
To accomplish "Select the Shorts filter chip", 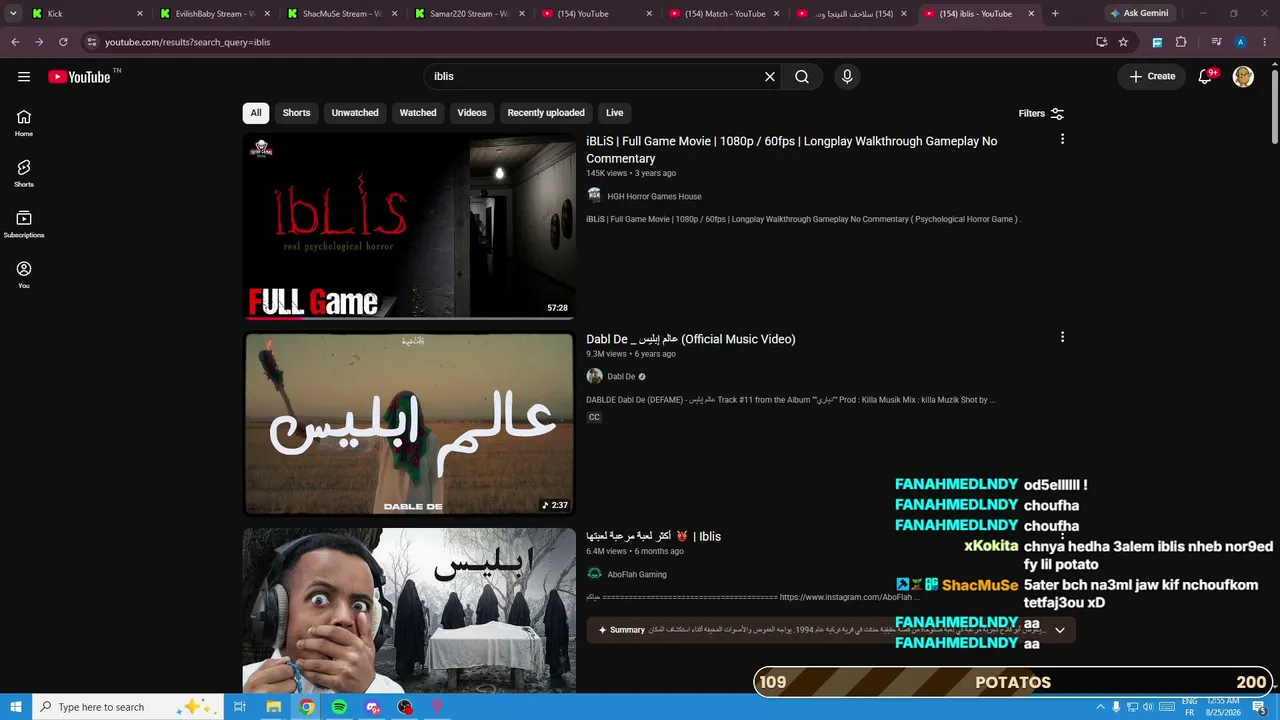I will pos(296,113).
